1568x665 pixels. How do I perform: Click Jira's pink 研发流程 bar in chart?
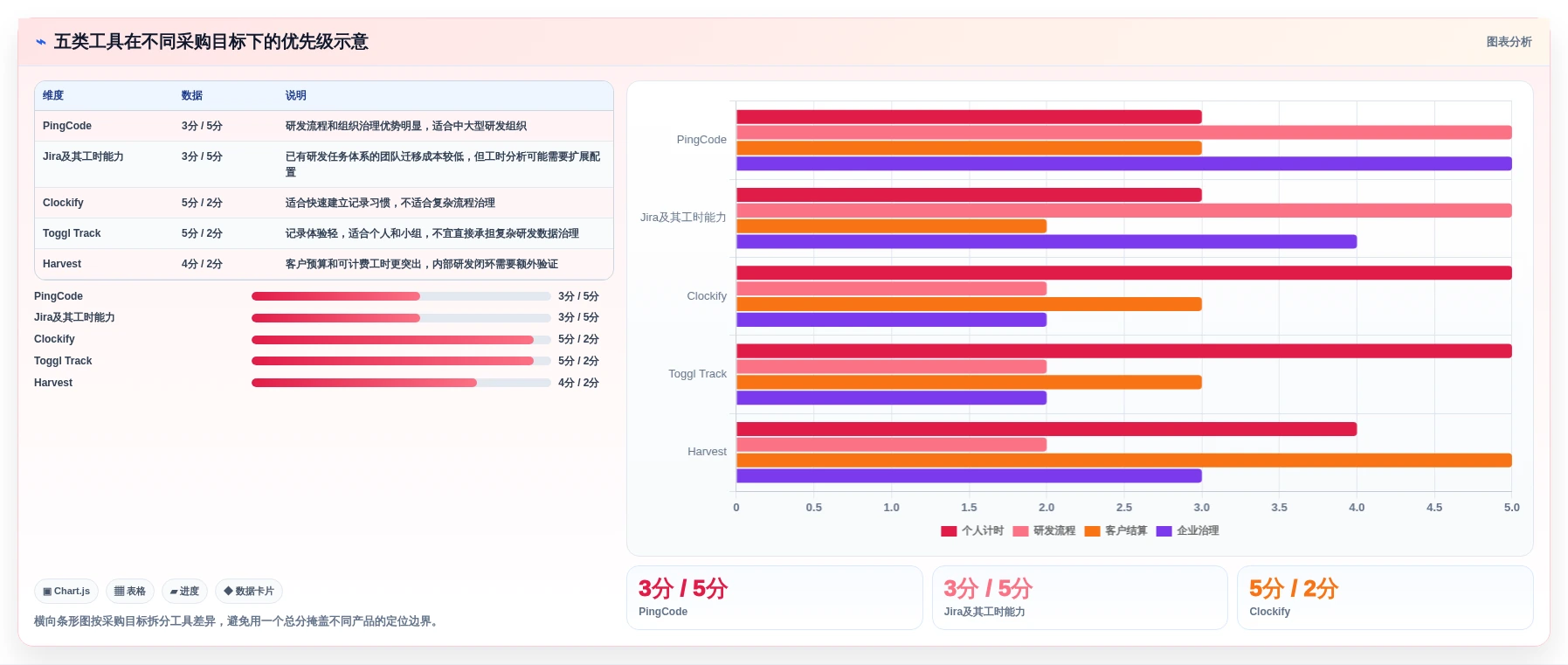click(1124, 211)
